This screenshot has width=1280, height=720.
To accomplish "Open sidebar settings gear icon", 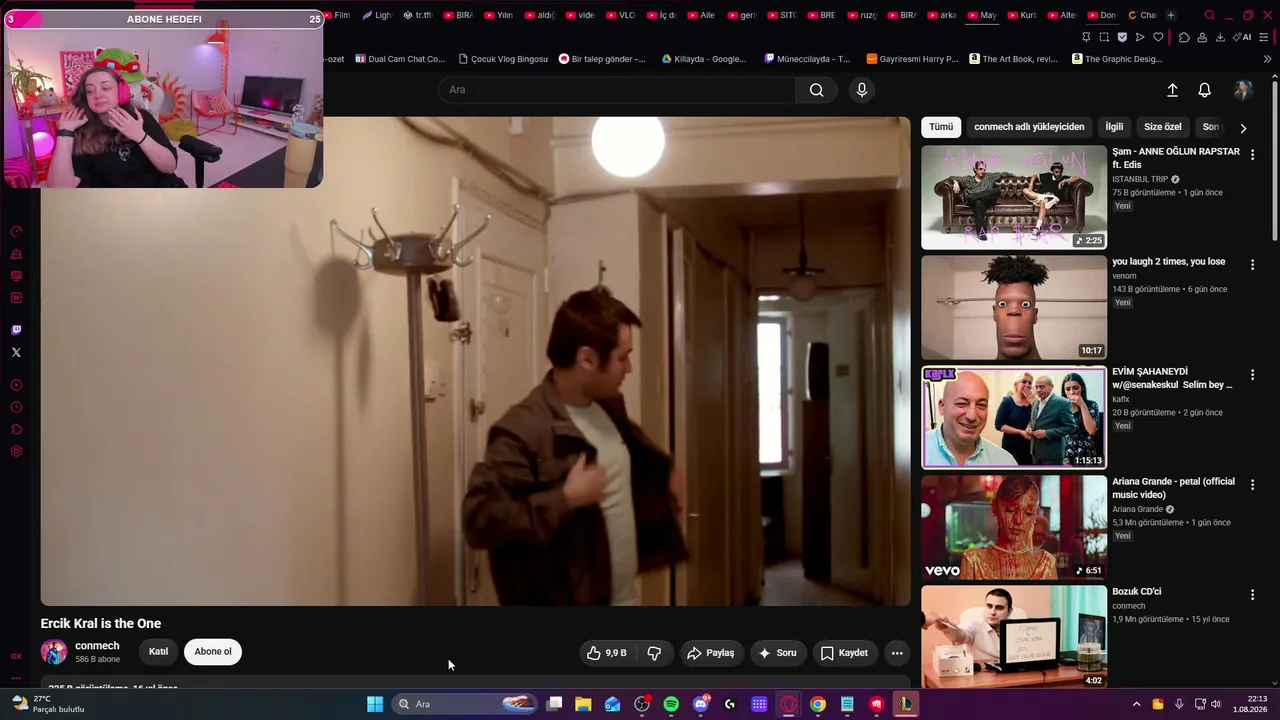I will tap(16, 451).
